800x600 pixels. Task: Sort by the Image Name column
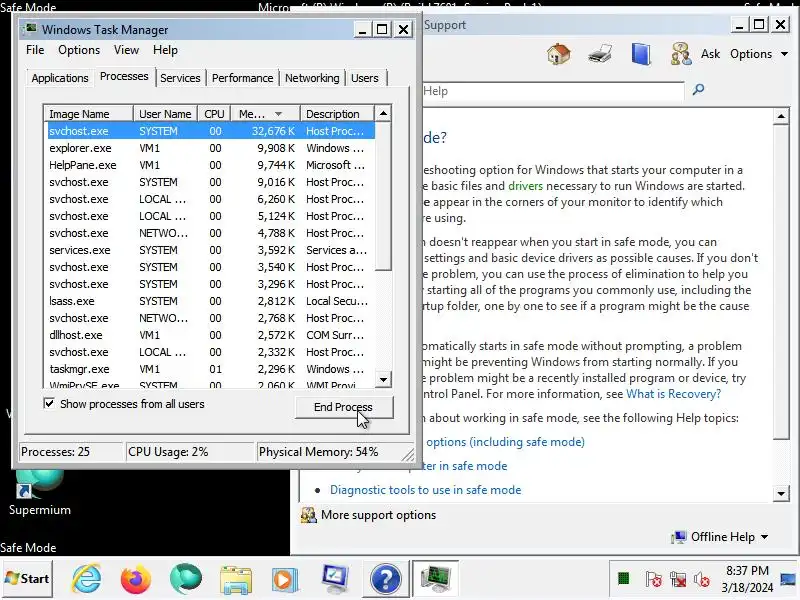tap(88, 114)
